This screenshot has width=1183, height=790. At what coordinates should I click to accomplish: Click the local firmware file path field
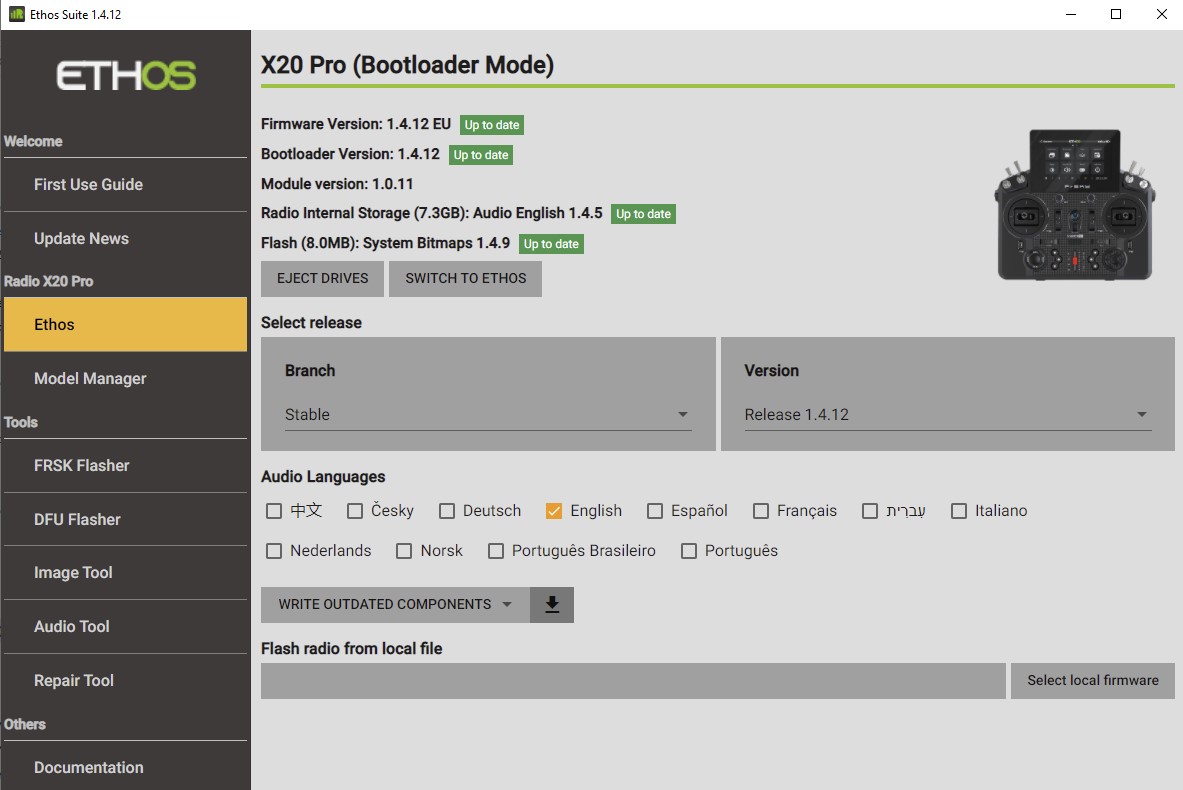point(633,680)
